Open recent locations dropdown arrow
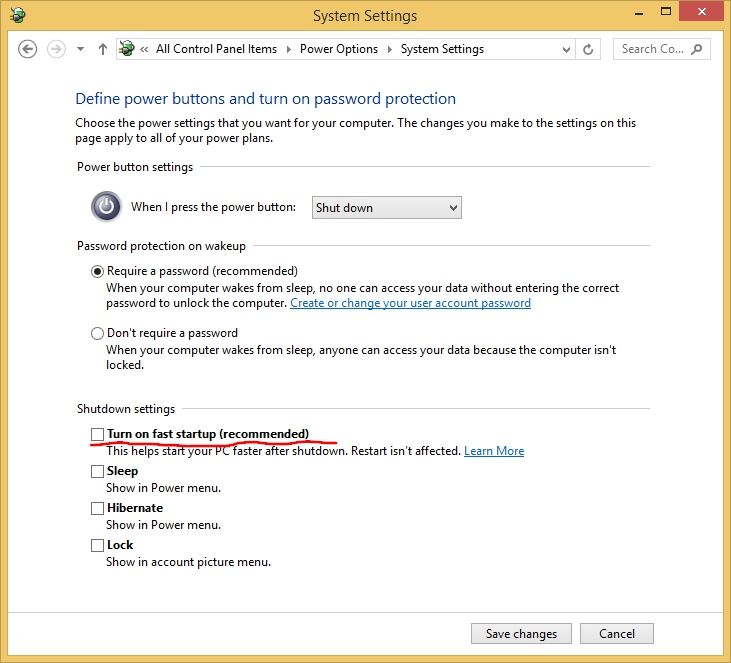The width and height of the screenshot is (731, 663). coord(81,49)
